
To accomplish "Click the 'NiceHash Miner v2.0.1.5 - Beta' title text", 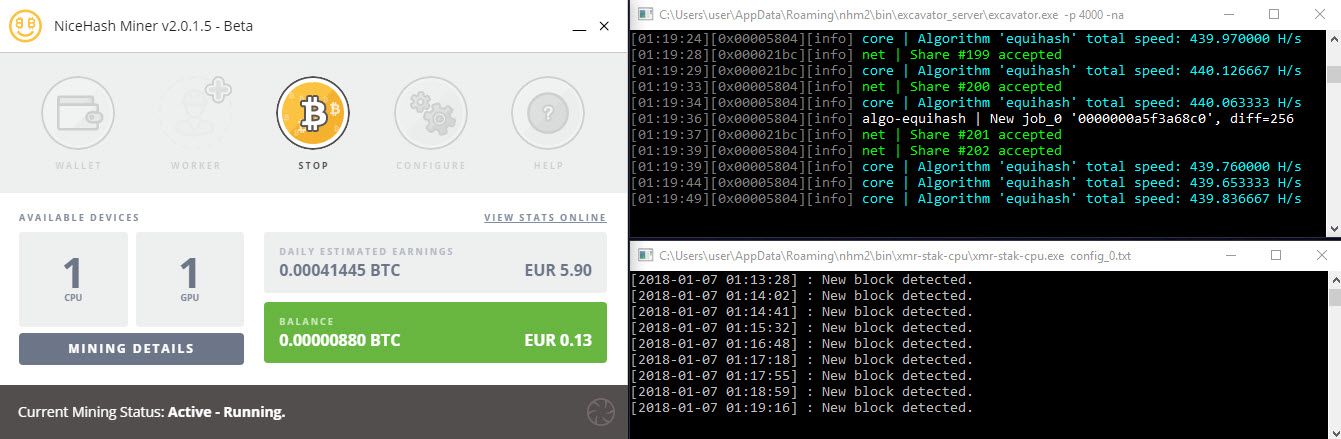I will tap(153, 26).
